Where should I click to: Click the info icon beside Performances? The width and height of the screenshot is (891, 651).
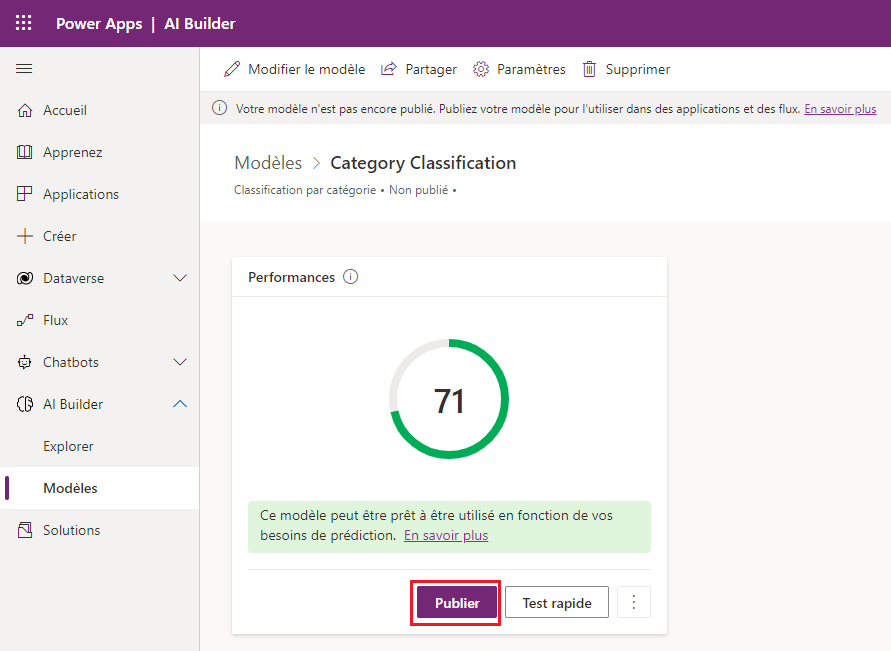(x=351, y=277)
